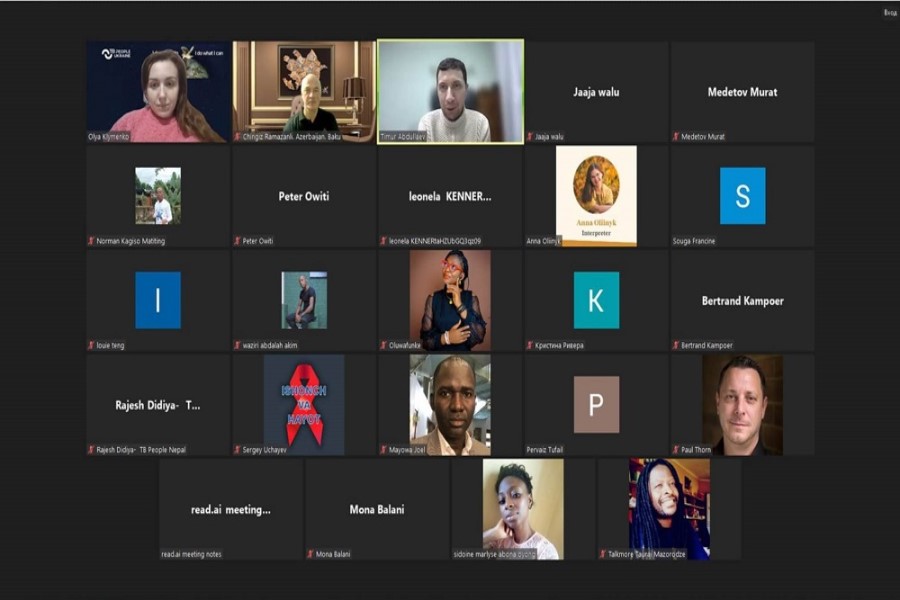This screenshot has width=900, height=600.
Task: Click muted mic icon beside louie teng
Action: (x=91, y=346)
